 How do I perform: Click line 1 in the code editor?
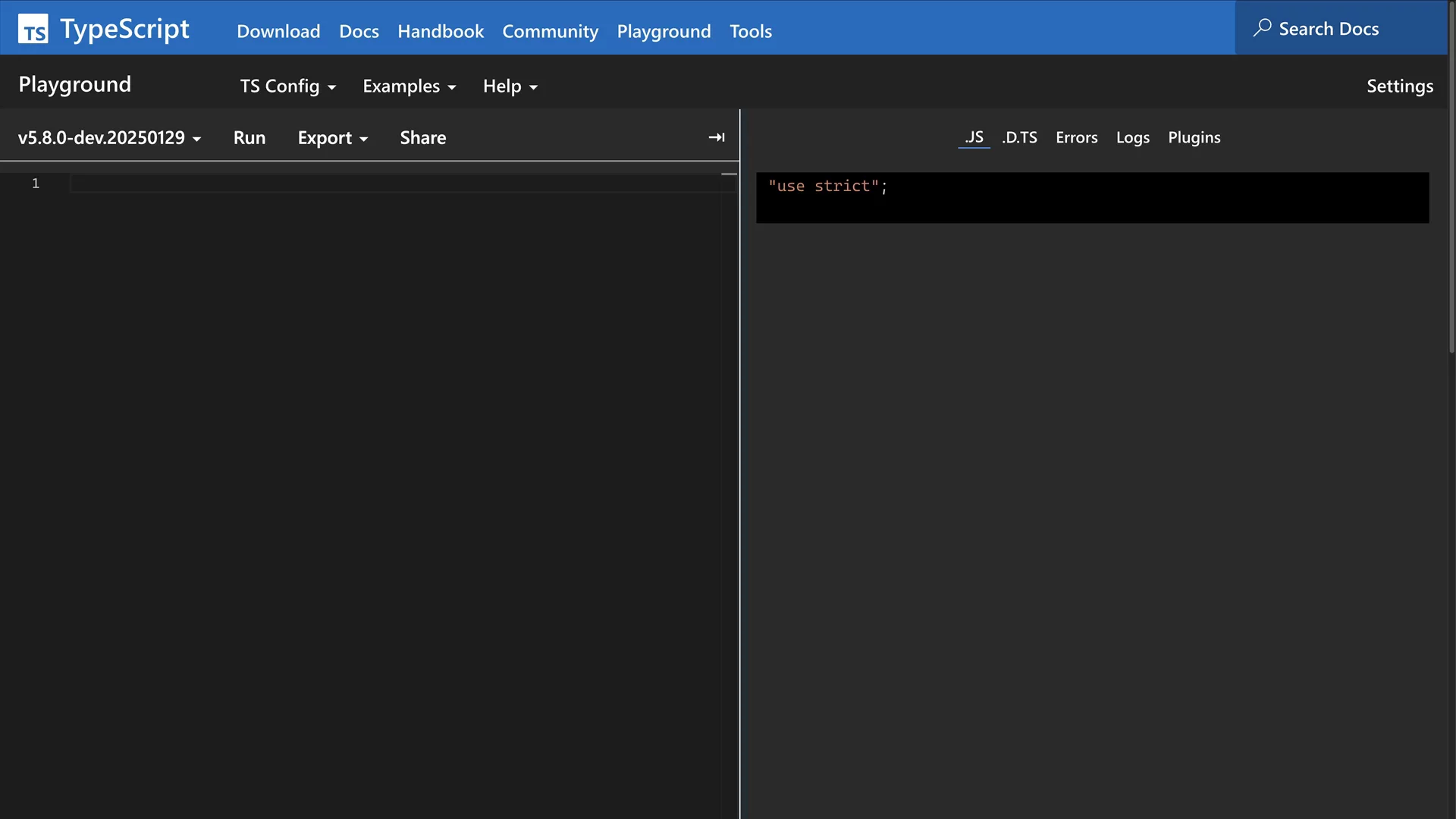point(379,184)
